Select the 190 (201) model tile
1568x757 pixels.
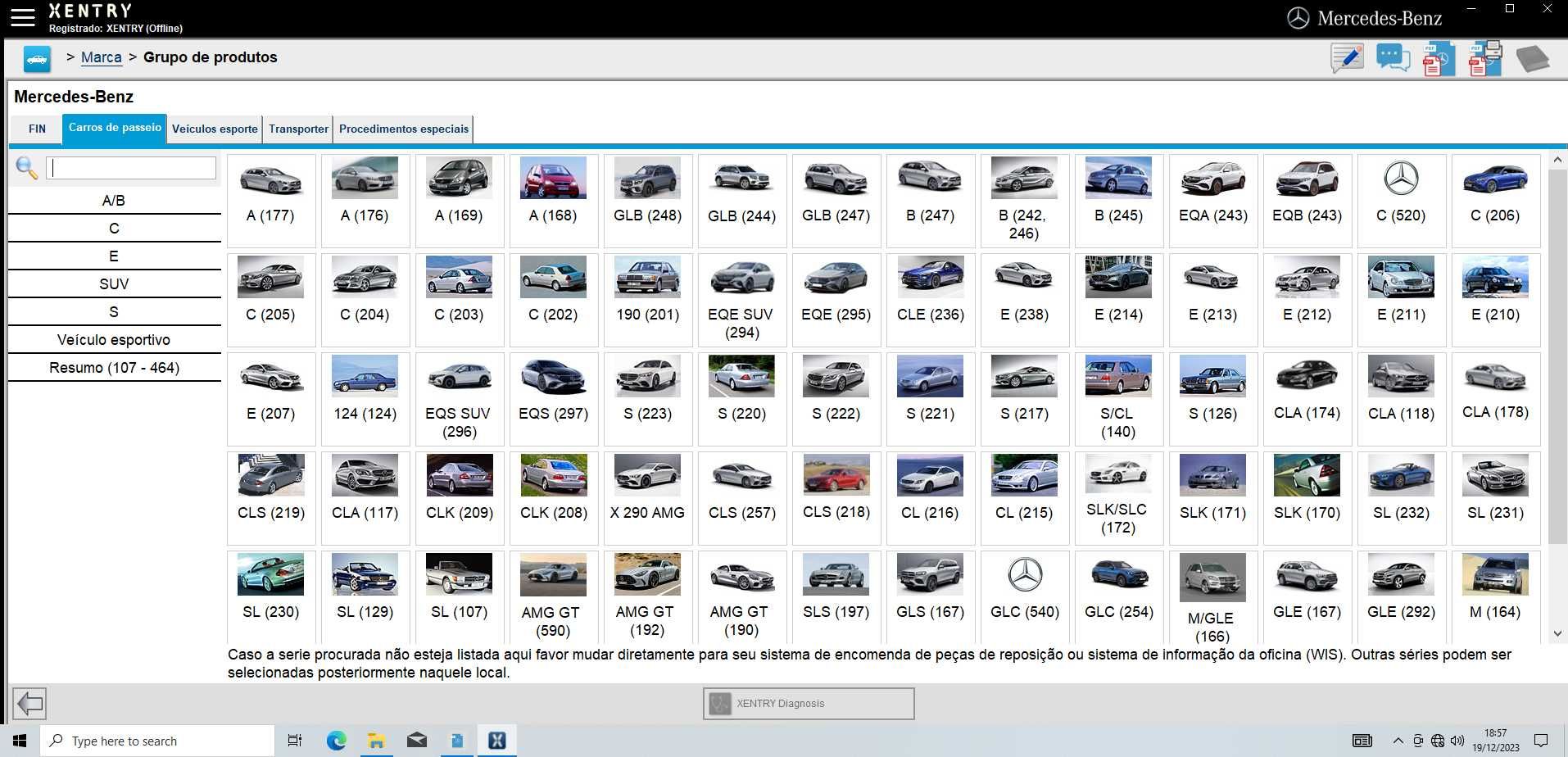pyautogui.click(x=647, y=300)
